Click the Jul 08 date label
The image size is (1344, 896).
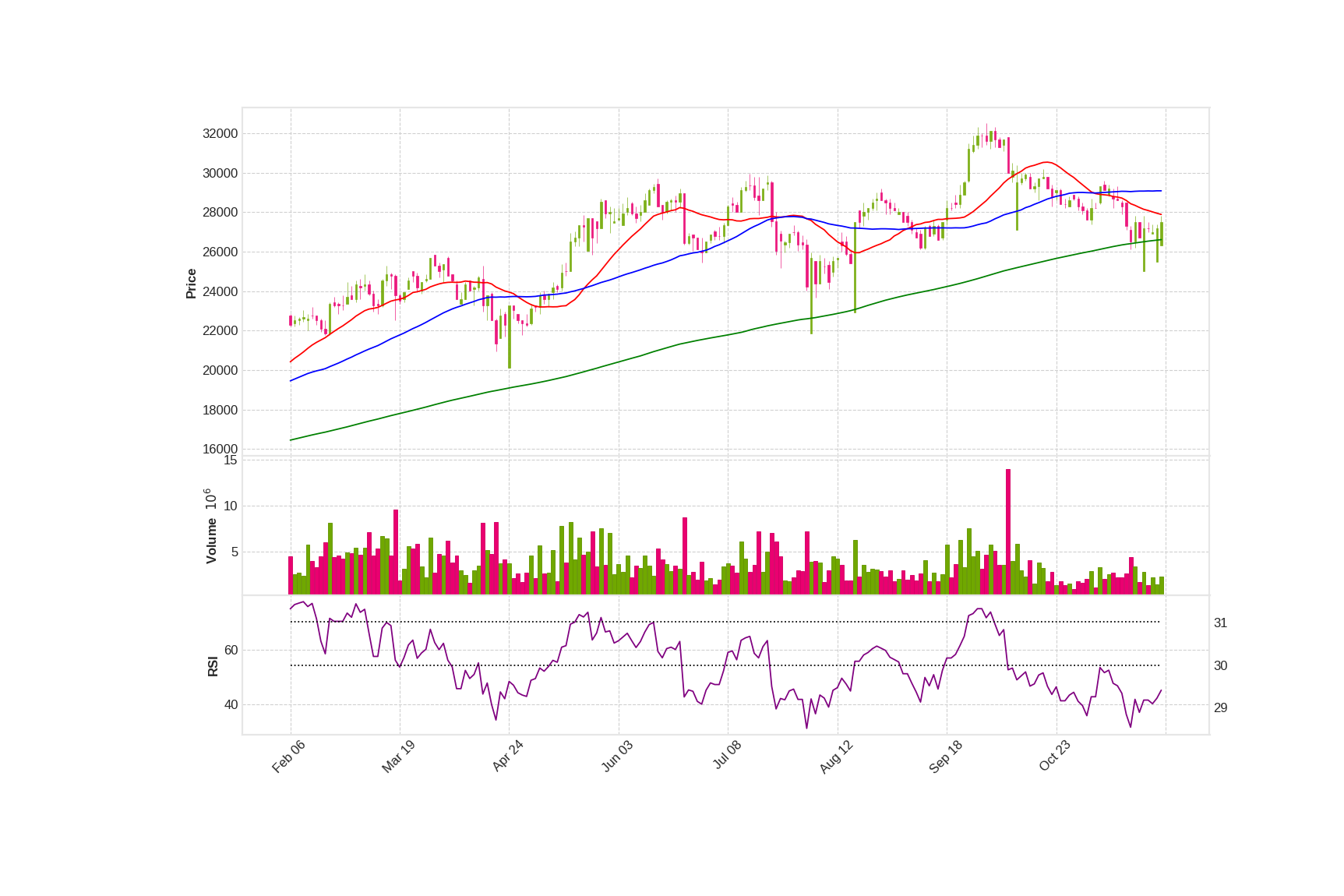coord(727,756)
